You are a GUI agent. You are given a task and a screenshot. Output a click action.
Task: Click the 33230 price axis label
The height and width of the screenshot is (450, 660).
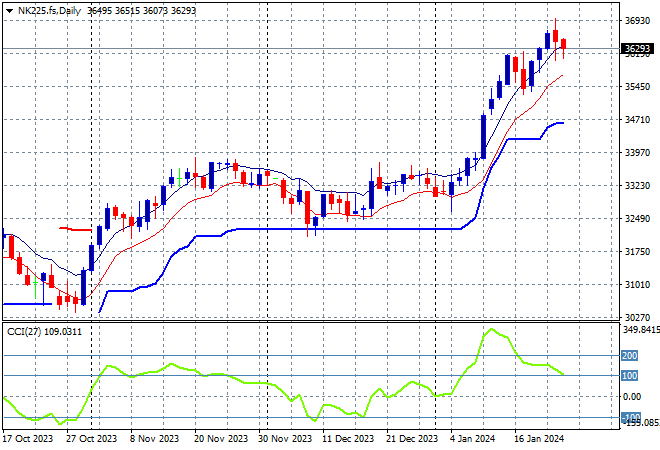click(x=637, y=186)
